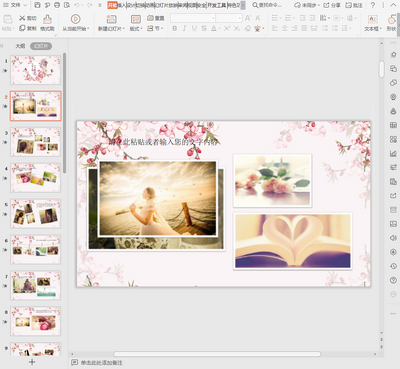Click the 分享 (Share) button

[332, 5]
